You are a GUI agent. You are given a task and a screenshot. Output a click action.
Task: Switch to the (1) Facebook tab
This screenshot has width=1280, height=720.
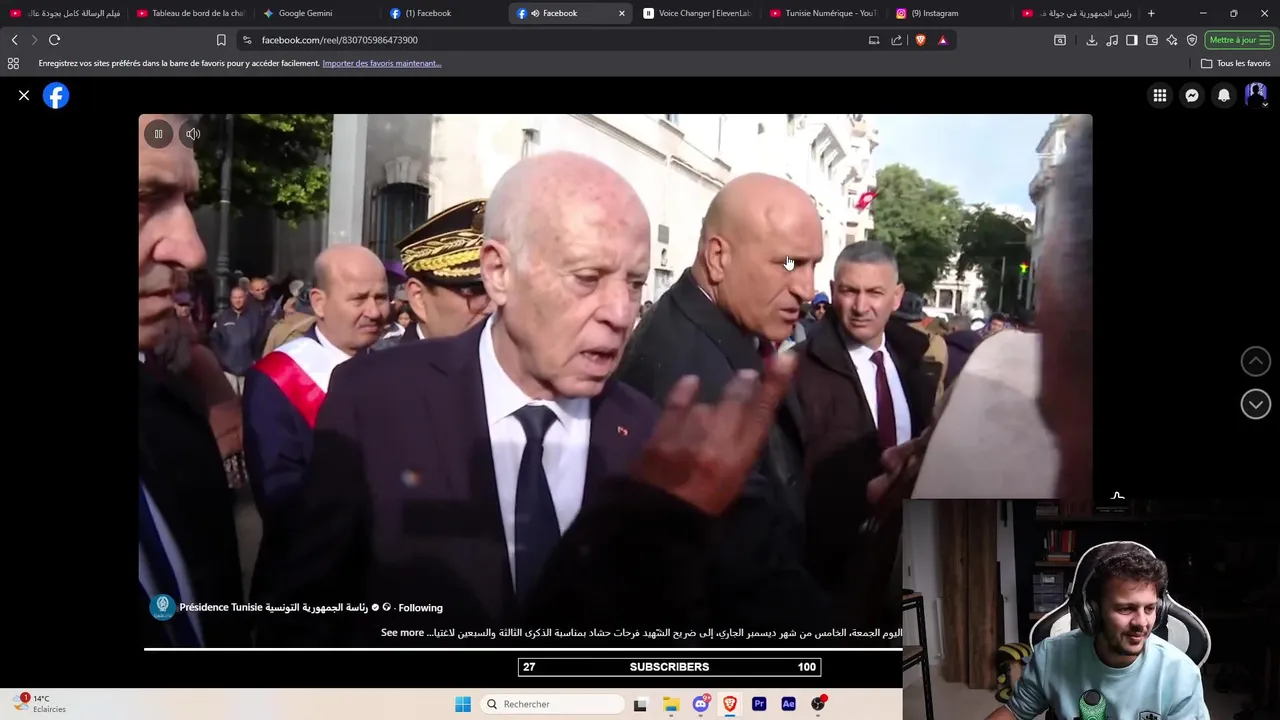[443, 13]
